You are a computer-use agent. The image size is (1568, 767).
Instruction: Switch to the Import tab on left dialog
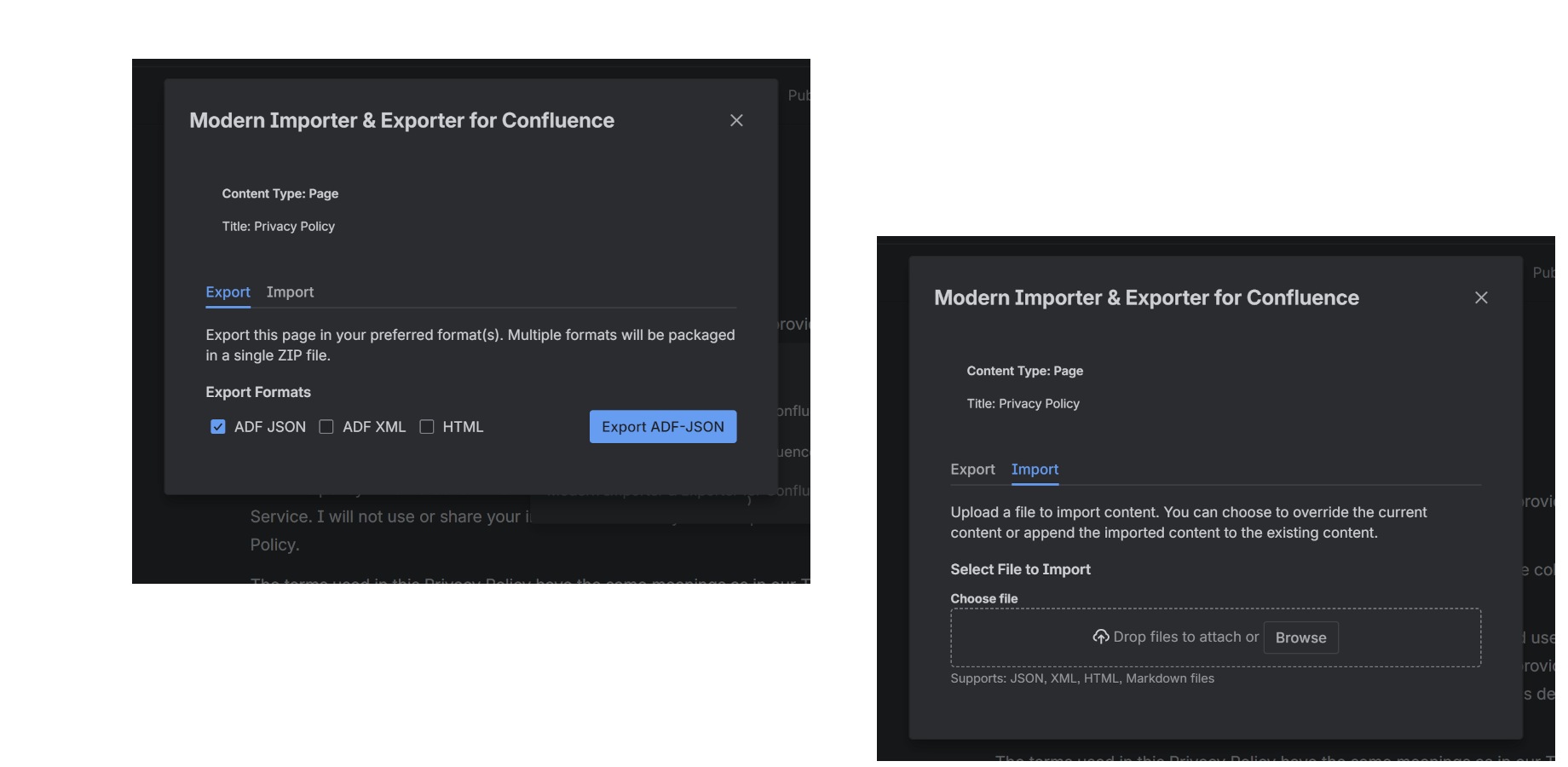click(290, 291)
